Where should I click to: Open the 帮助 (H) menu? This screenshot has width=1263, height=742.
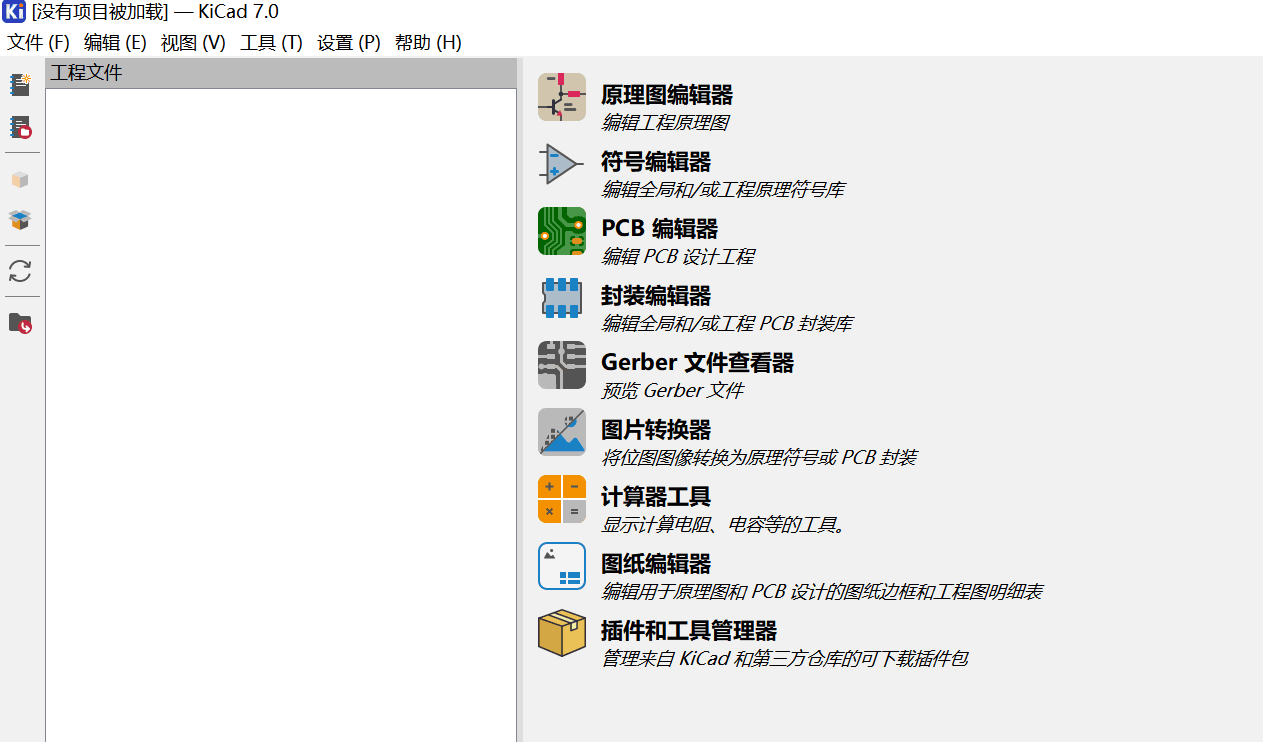tap(428, 43)
